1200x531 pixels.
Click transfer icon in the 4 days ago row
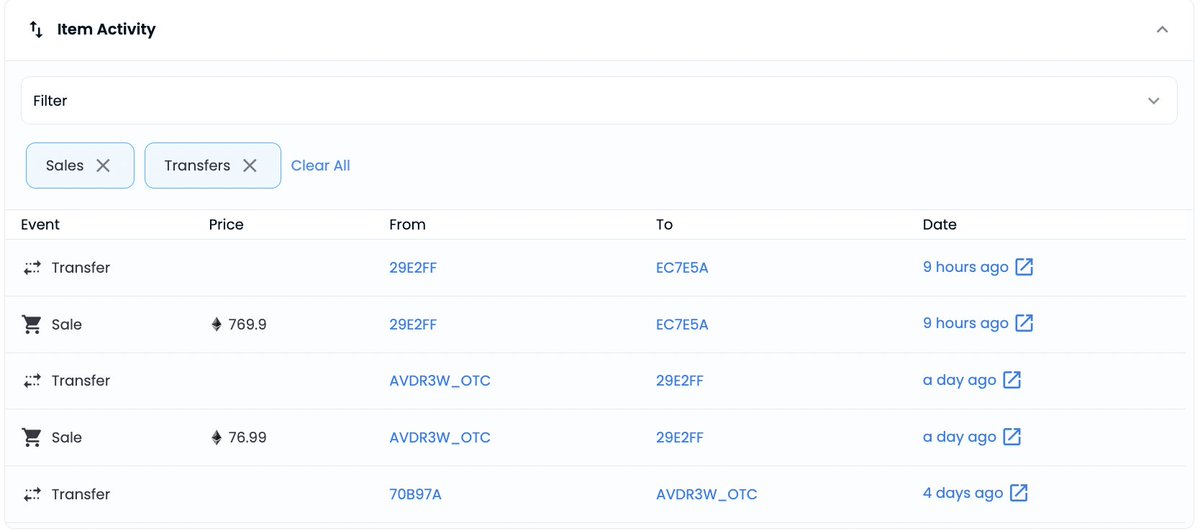click(32, 494)
